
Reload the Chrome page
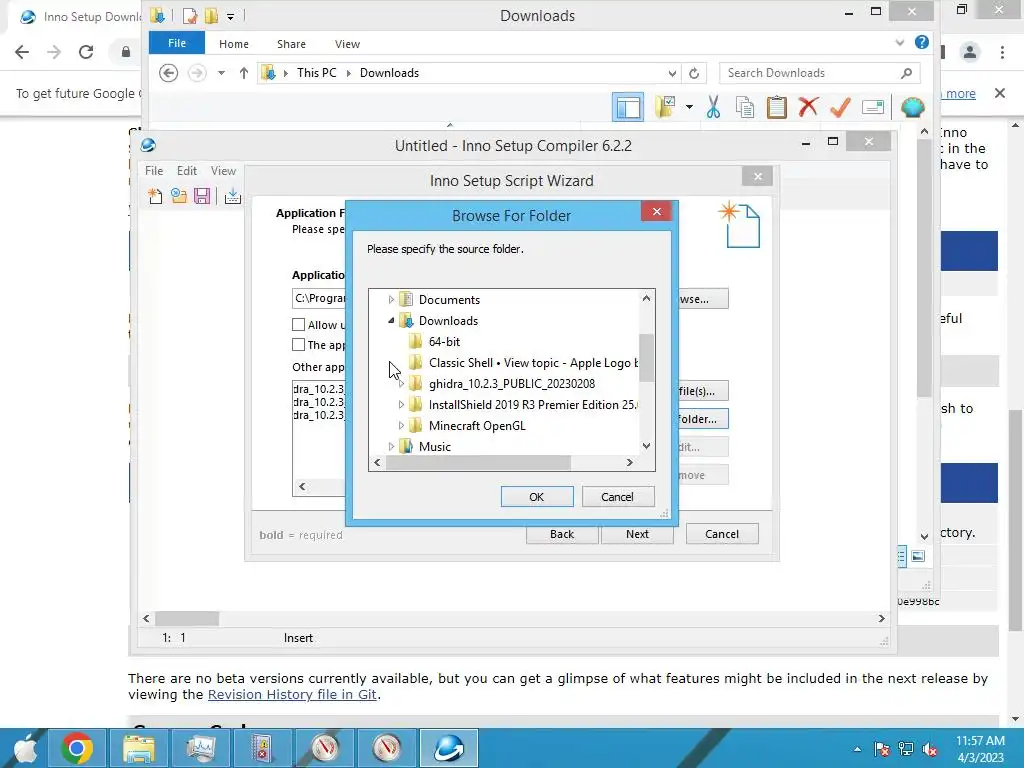[x=86, y=52]
